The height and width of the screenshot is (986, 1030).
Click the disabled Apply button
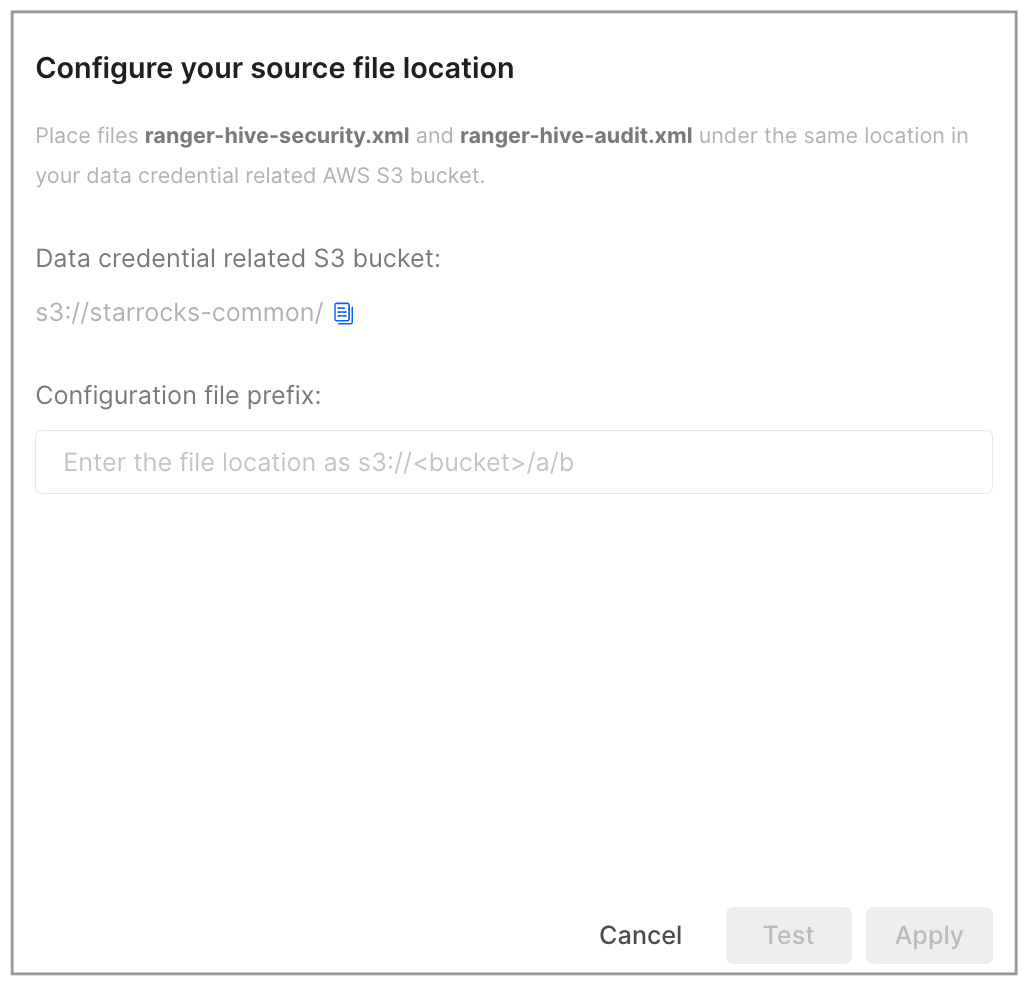point(929,935)
